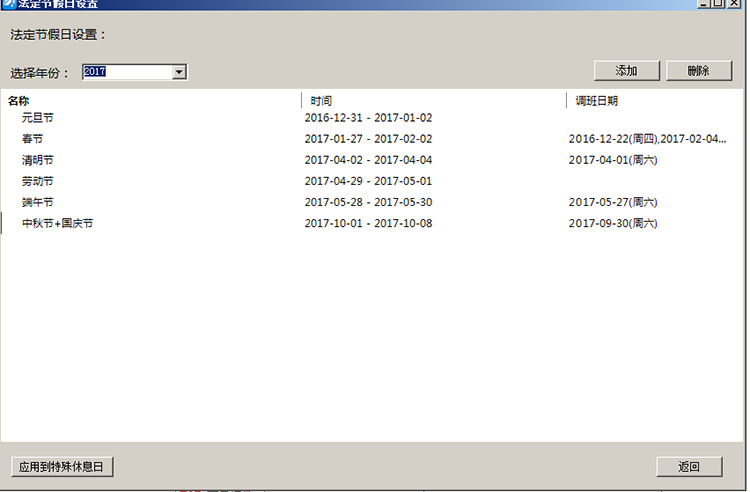
Task: Maximize the 法定节假日设置 window
Action: coord(719,4)
